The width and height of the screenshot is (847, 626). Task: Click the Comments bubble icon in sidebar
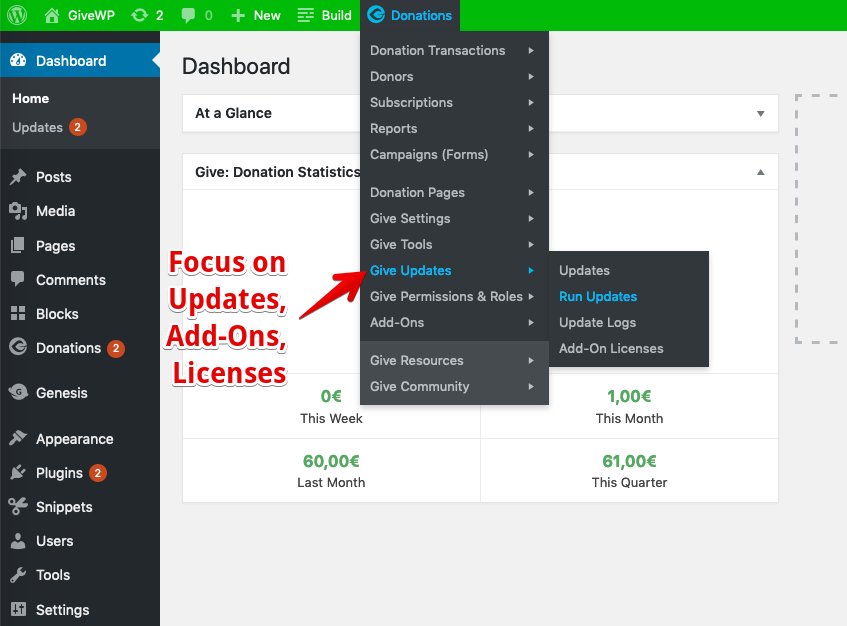[x=18, y=279]
